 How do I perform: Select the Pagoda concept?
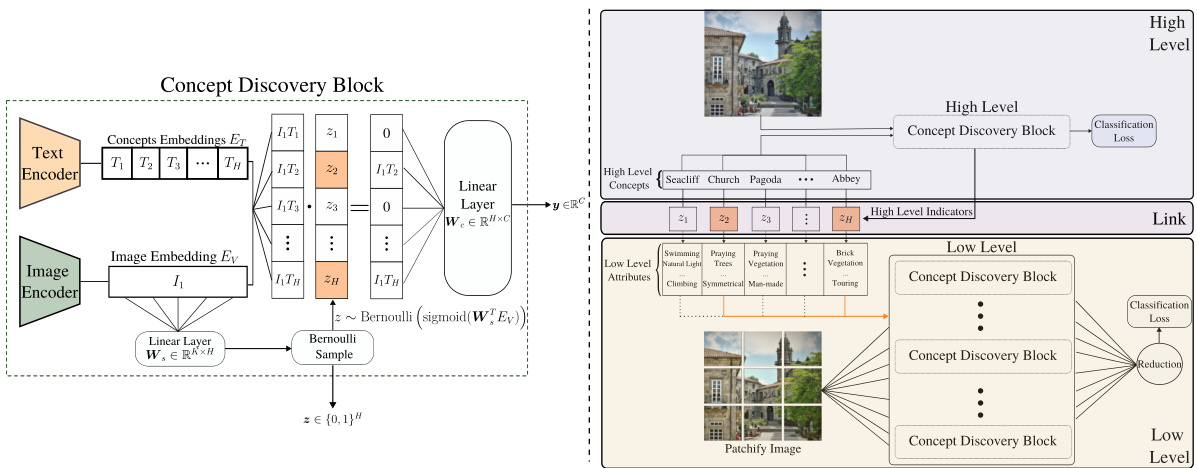[766, 179]
